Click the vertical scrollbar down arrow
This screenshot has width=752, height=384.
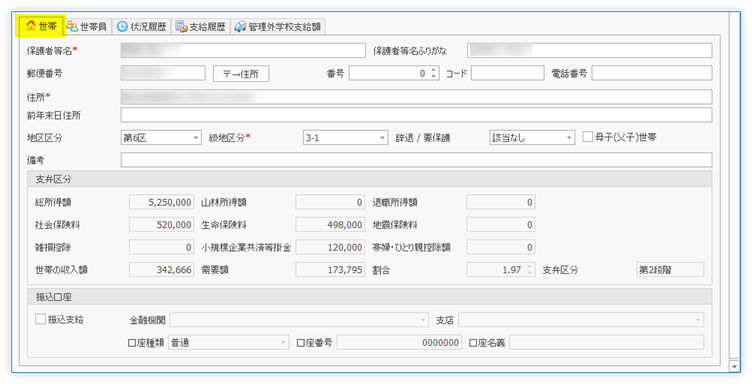(734, 367)
